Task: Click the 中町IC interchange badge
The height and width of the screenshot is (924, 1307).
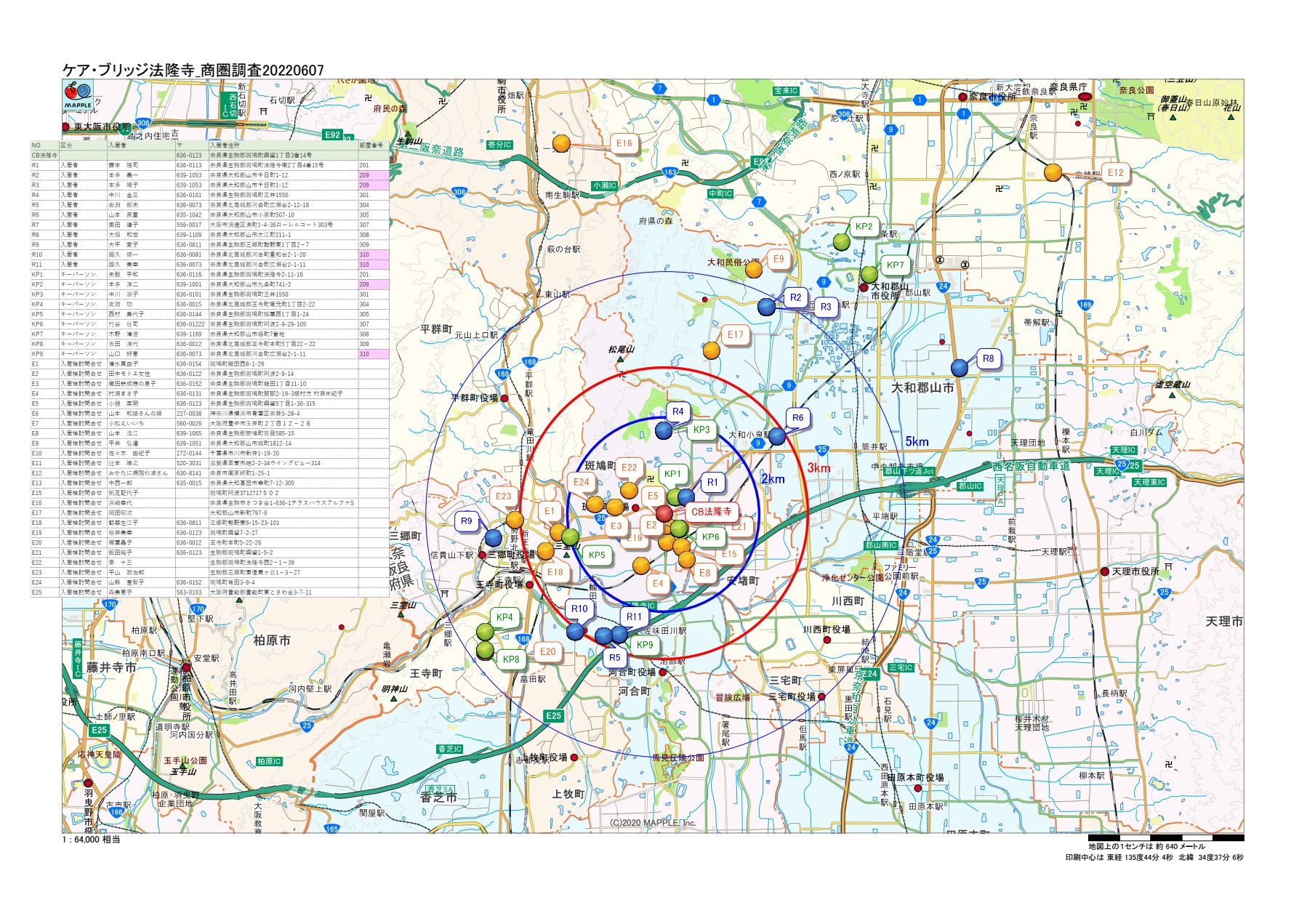Action: pyautogui.click(x=721, y=193)
